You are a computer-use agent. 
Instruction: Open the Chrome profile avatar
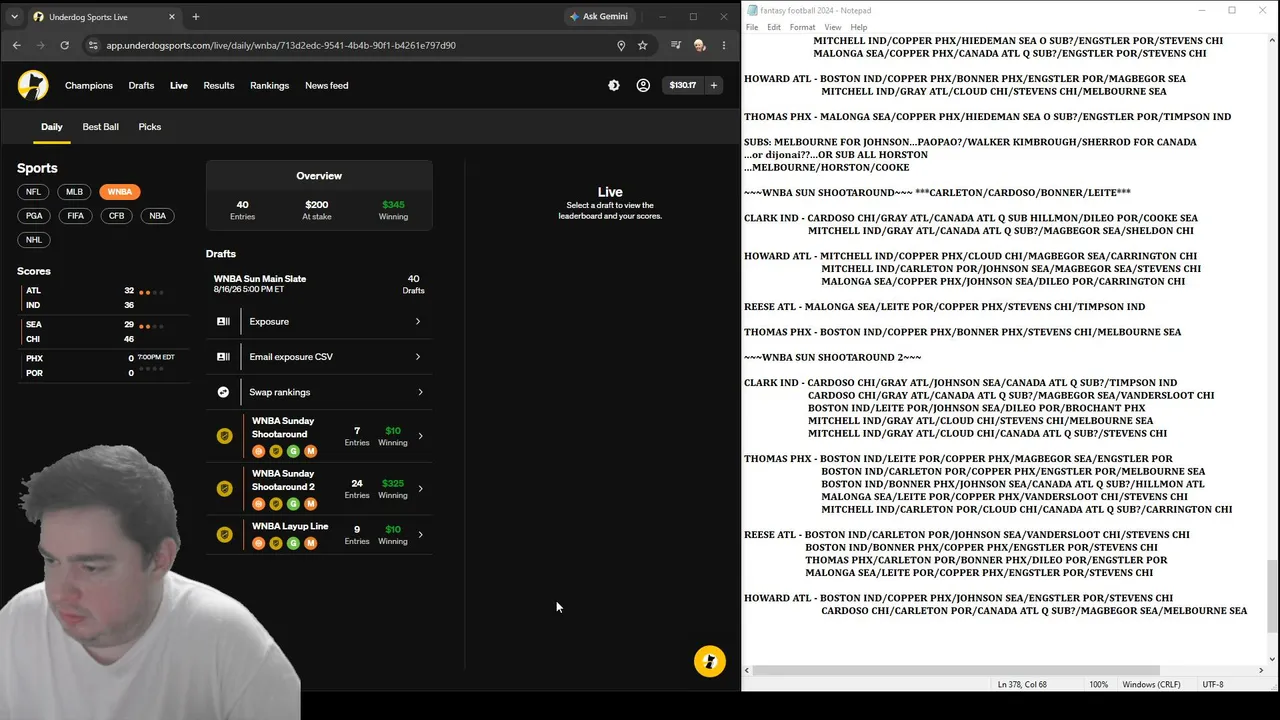tap(700, 45)
